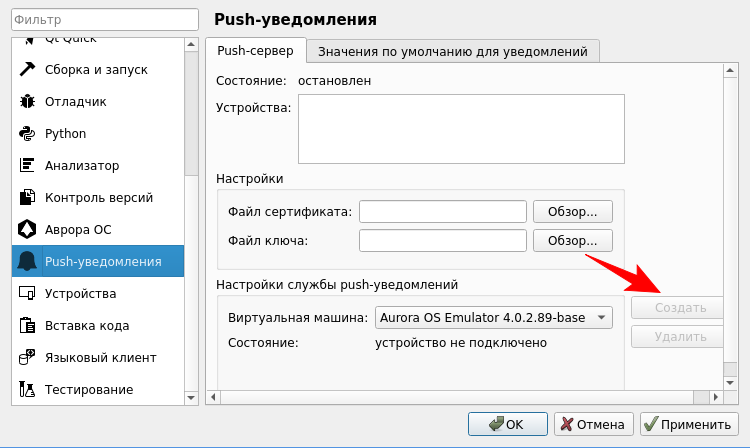Image resolution: width=750 pixels, height=448 pixels.
Task: Click the Push-уведомления bell icon
Action: point(27,261)
